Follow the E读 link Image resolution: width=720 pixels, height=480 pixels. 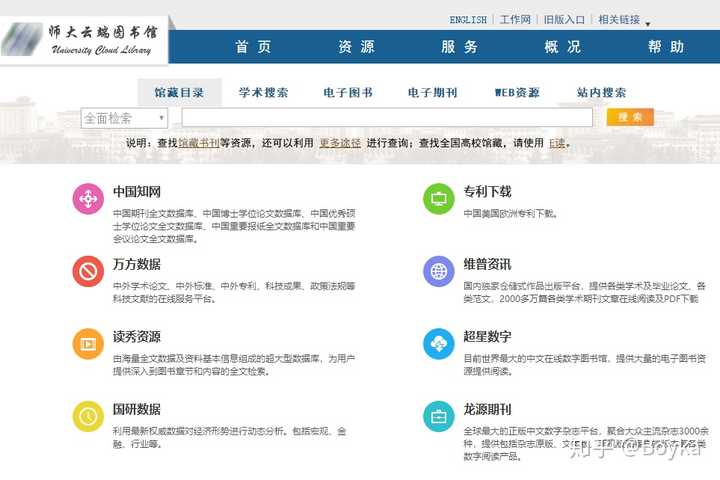(557, 143)
